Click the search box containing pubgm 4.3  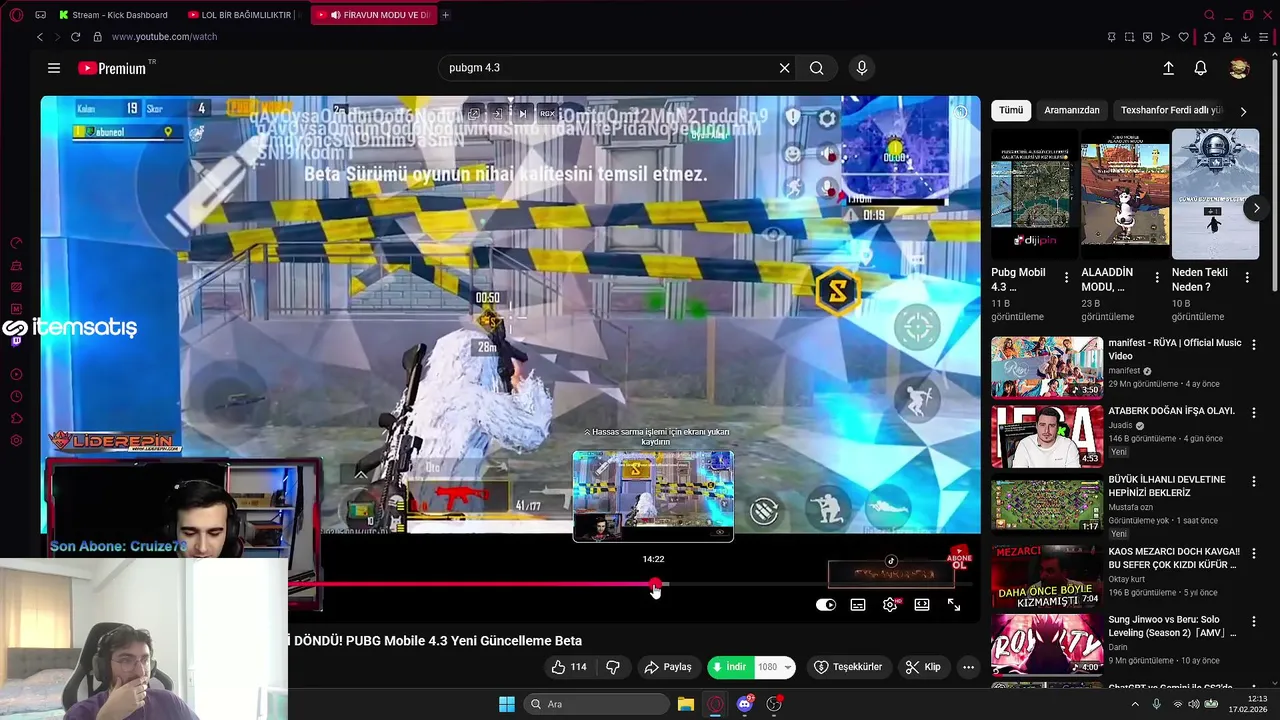pyautogui.click(x=608, y=68)
